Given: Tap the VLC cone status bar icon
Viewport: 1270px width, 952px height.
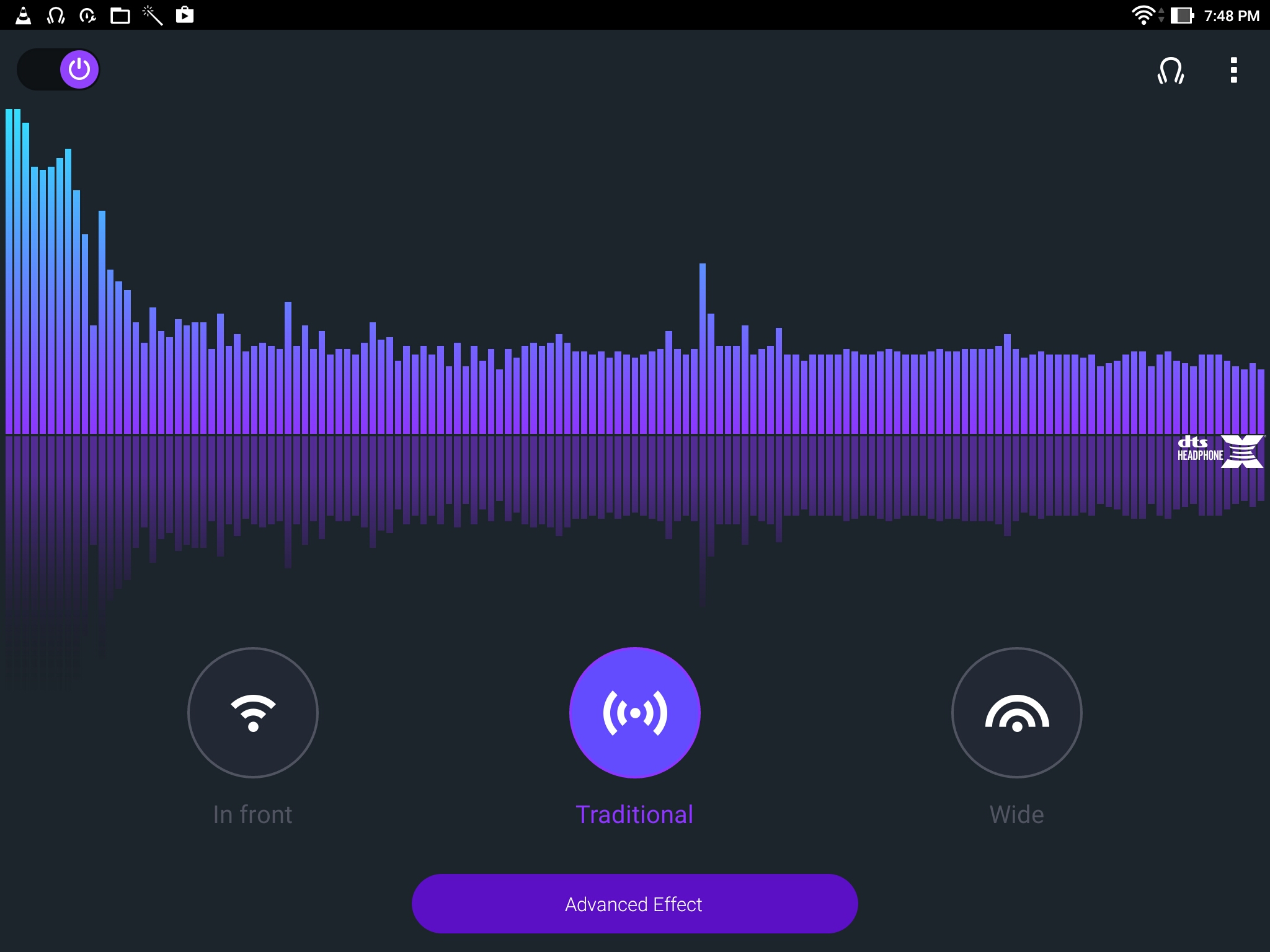Looking at the screenshot, I should tap(24, 15).
